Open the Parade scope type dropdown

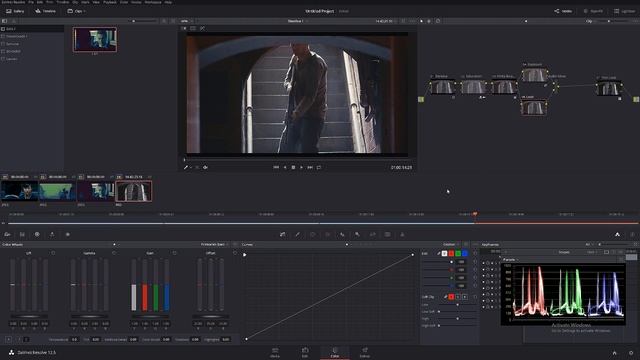[511, 260]
